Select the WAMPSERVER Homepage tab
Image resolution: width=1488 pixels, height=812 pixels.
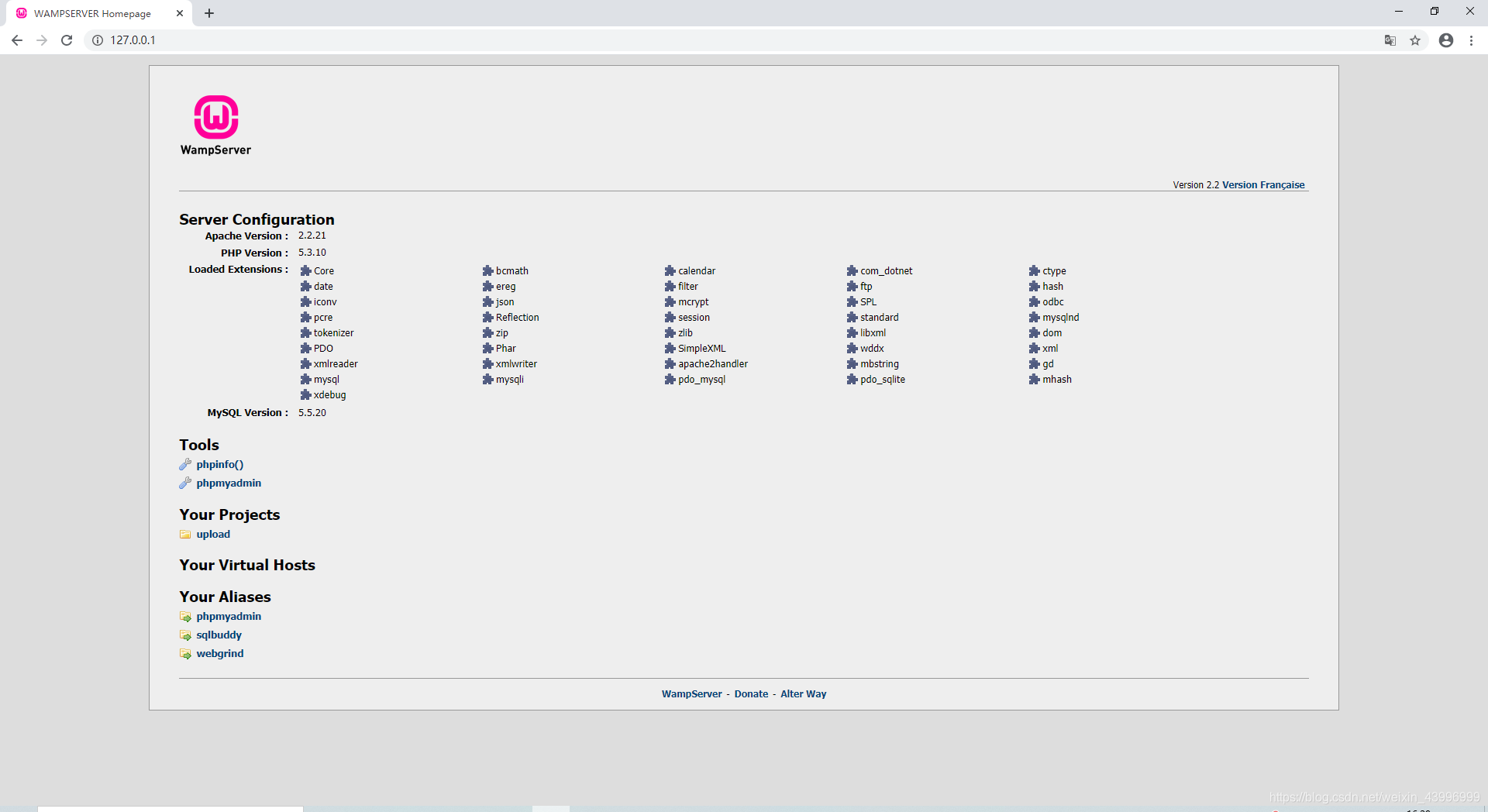pos(99,13)
